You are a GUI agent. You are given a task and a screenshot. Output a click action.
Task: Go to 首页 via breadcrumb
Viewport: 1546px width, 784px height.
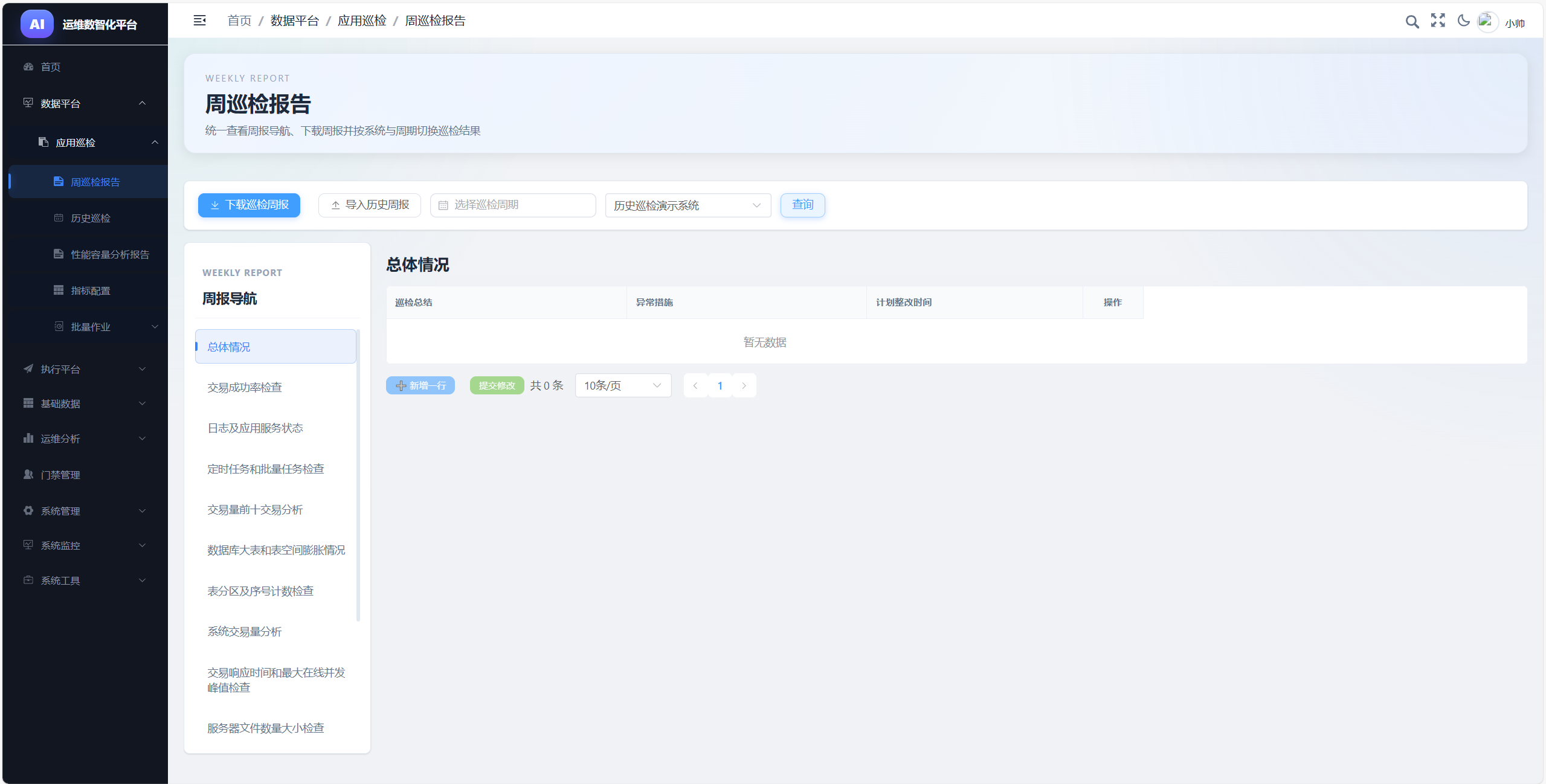click(x=239, y=21)
